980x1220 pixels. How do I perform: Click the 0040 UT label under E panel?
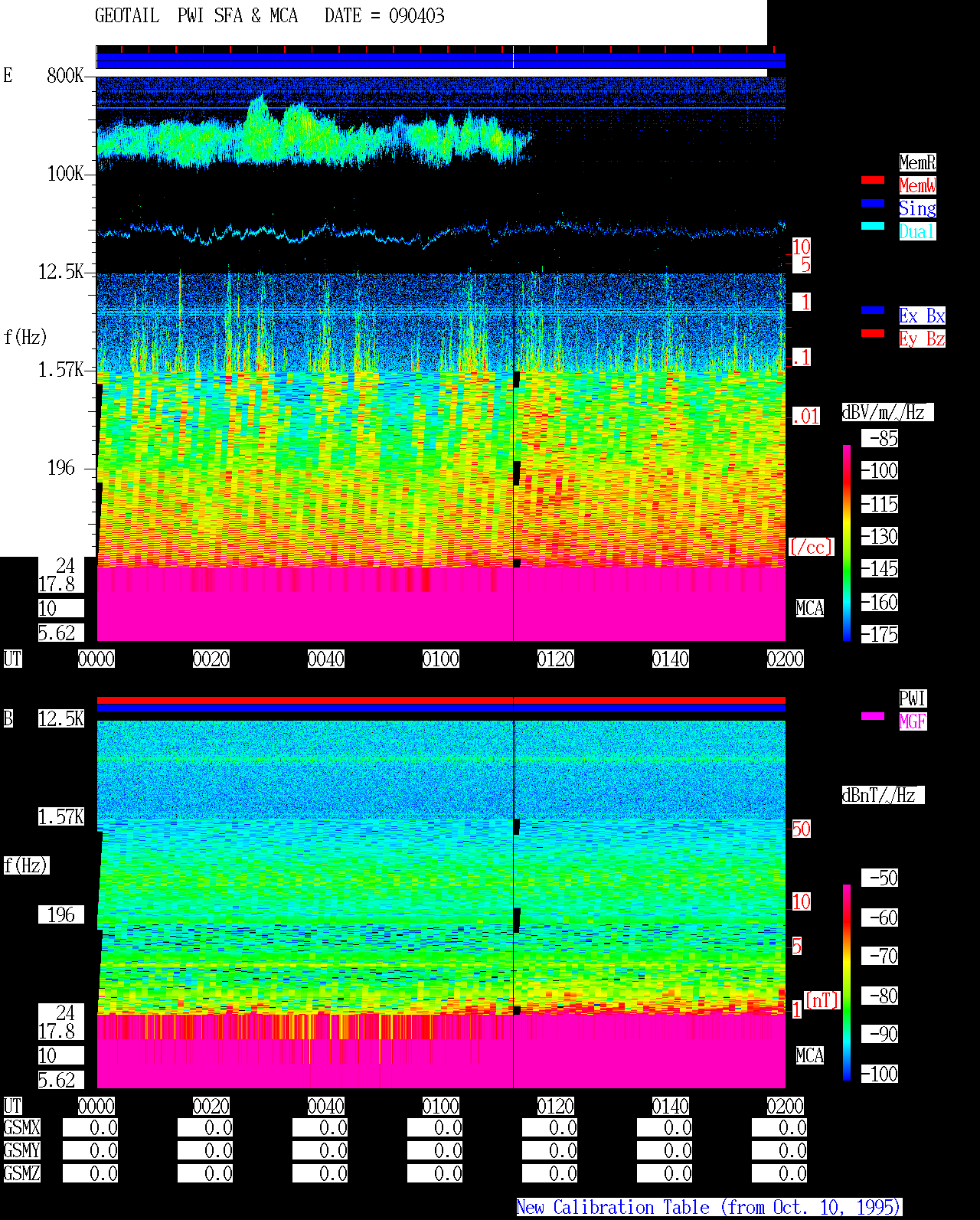(x=326, y=659)
